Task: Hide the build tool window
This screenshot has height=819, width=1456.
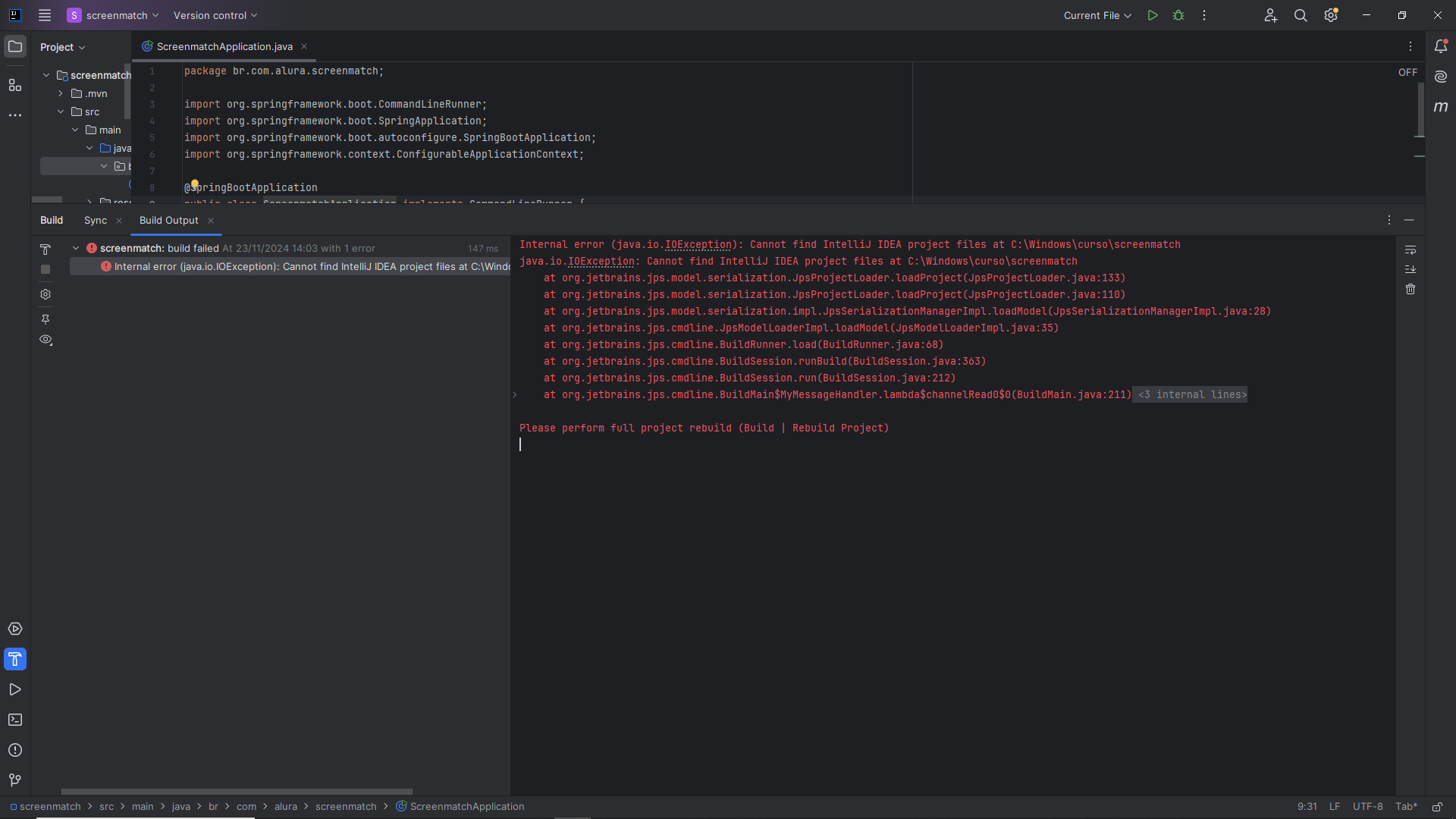Action: (x=1409, y=220)
